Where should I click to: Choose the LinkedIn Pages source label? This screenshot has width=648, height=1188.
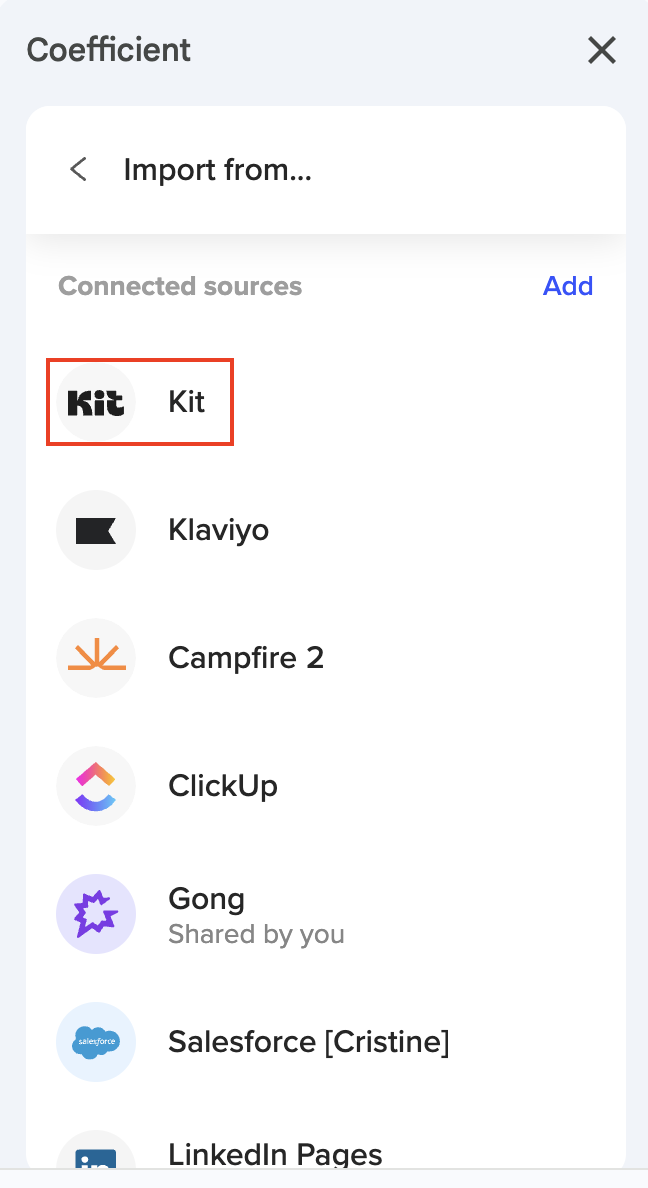pos(275,1155)
